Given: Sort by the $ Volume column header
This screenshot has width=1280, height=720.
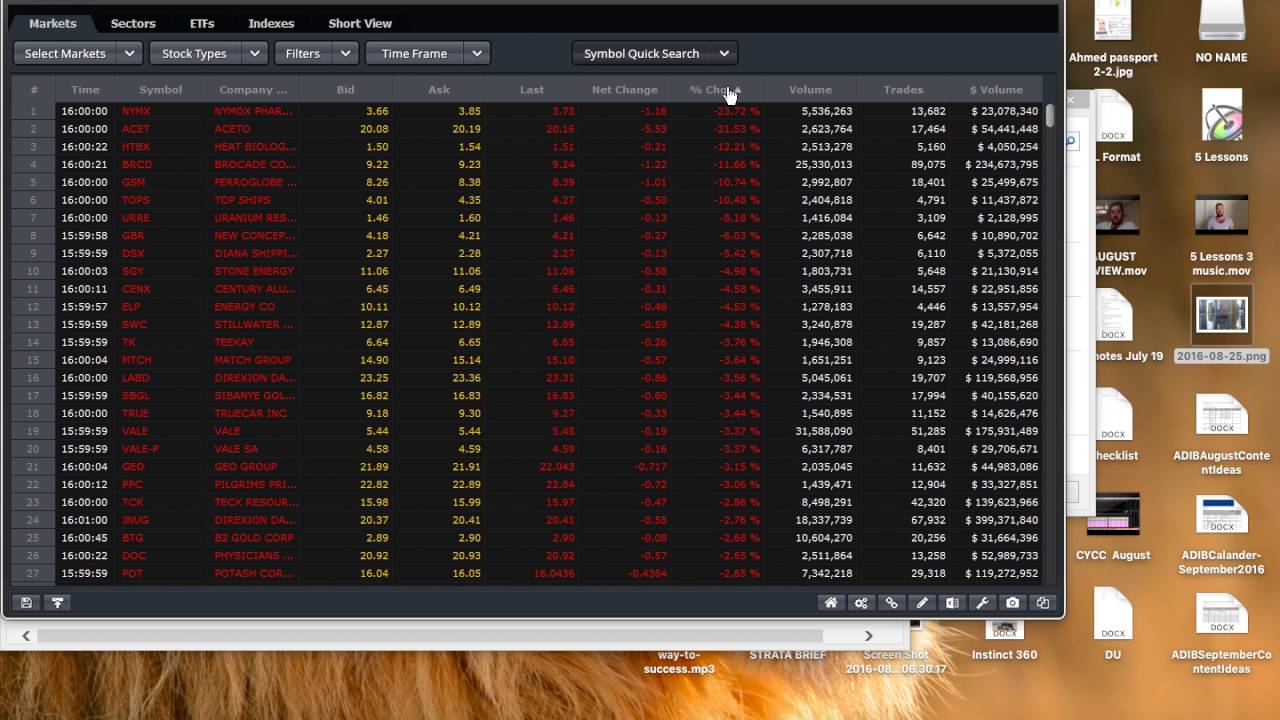Looking at the screenshot, I should pyautogui.click(x=996, y=90).
